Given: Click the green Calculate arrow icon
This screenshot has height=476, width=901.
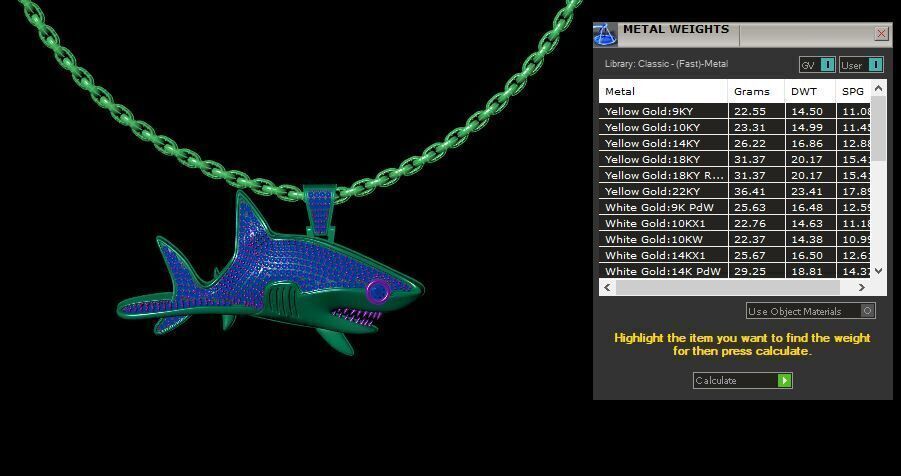Looking at the screenshot, I should [x=784, y=381].
